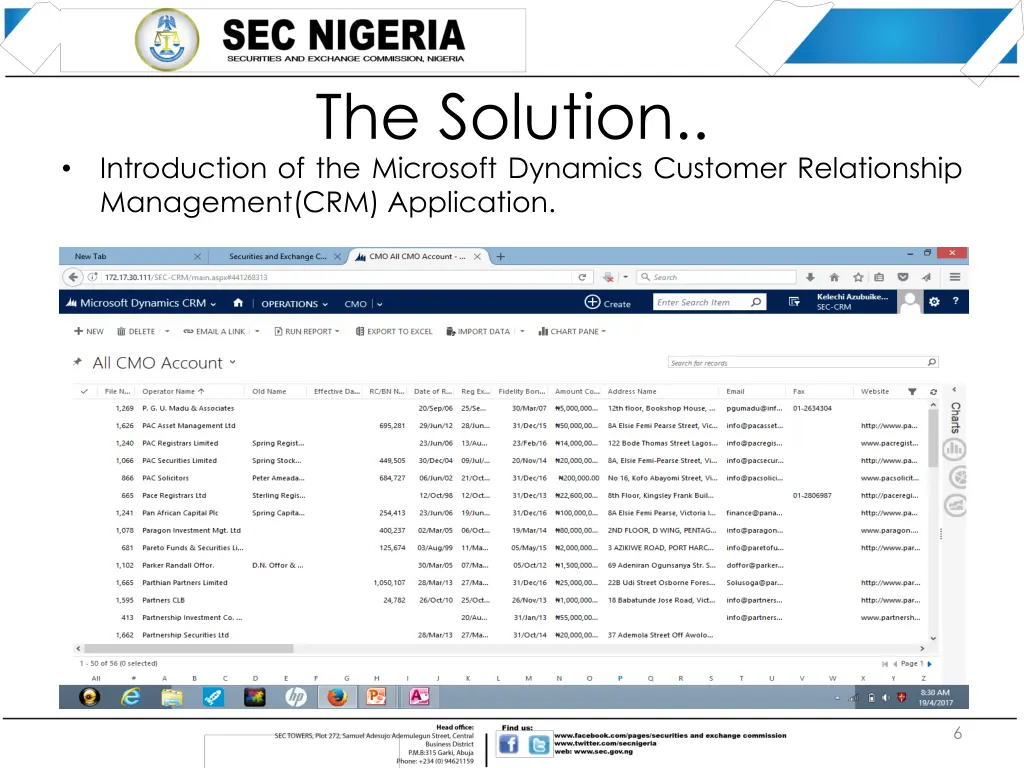Select the CMO All CMO Account tab
The width and height of the screenshot is (1024, 768).
coord(417,257)
